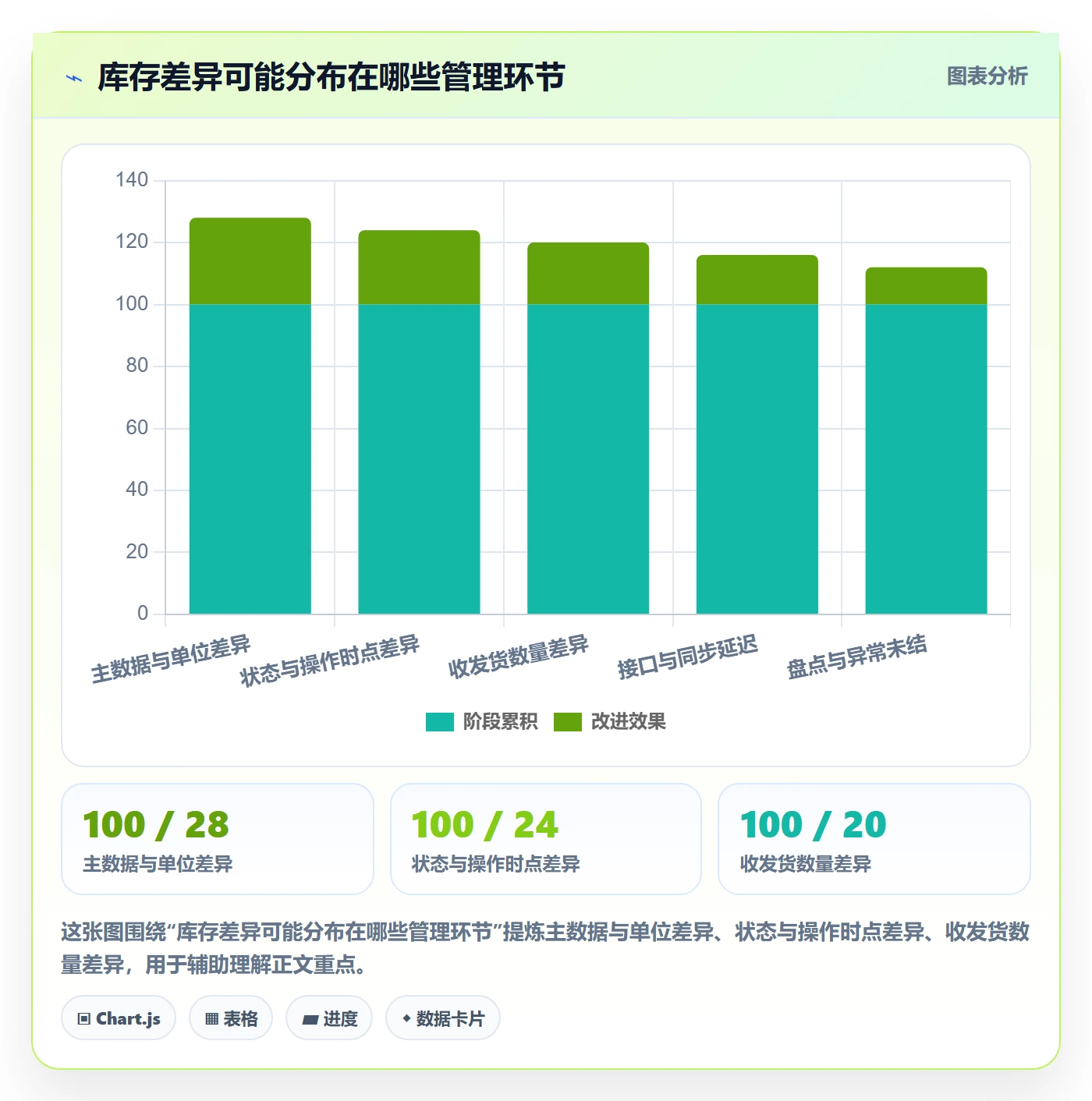1092x1101 pixels.
Task: Open the 100 / 28 主数据与单位差异 card
Action: click(218, 839)
